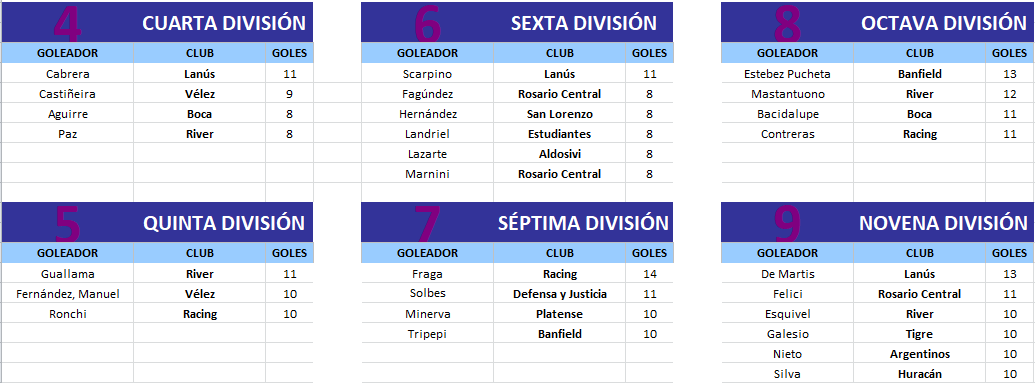Click the GOLES header in Octava División
This screenshot has height=383, width=1035.
tap(1010, 53)
